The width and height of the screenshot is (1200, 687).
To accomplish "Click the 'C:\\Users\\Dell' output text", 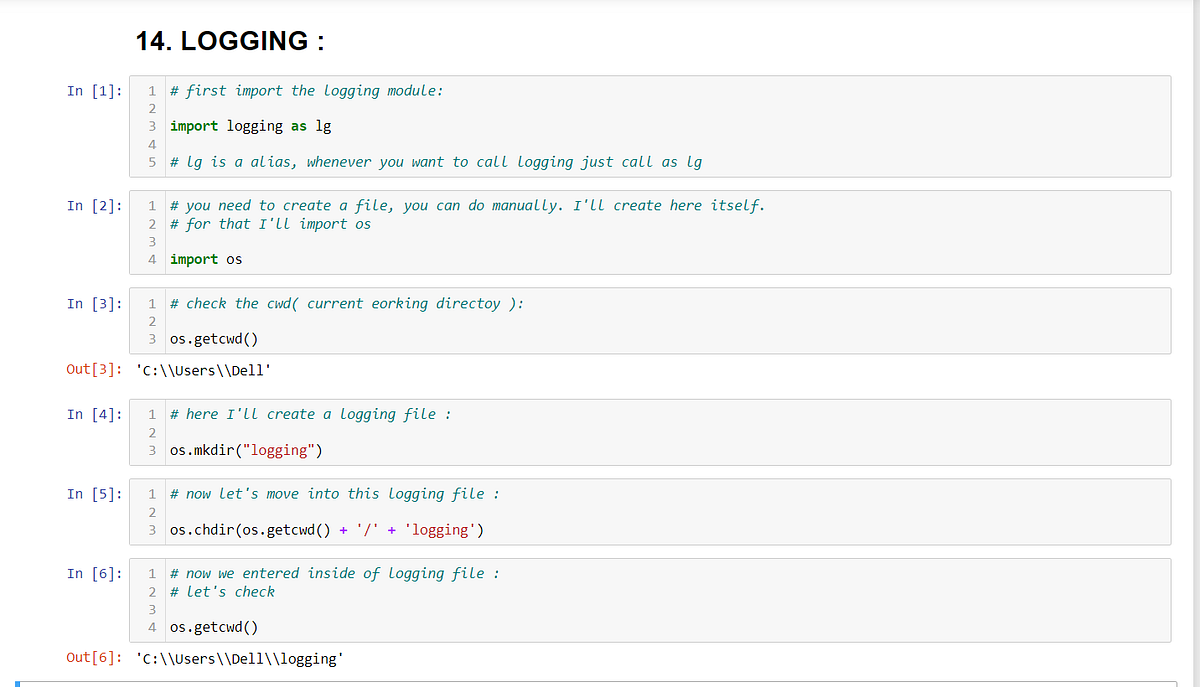I will click(204, 370).
